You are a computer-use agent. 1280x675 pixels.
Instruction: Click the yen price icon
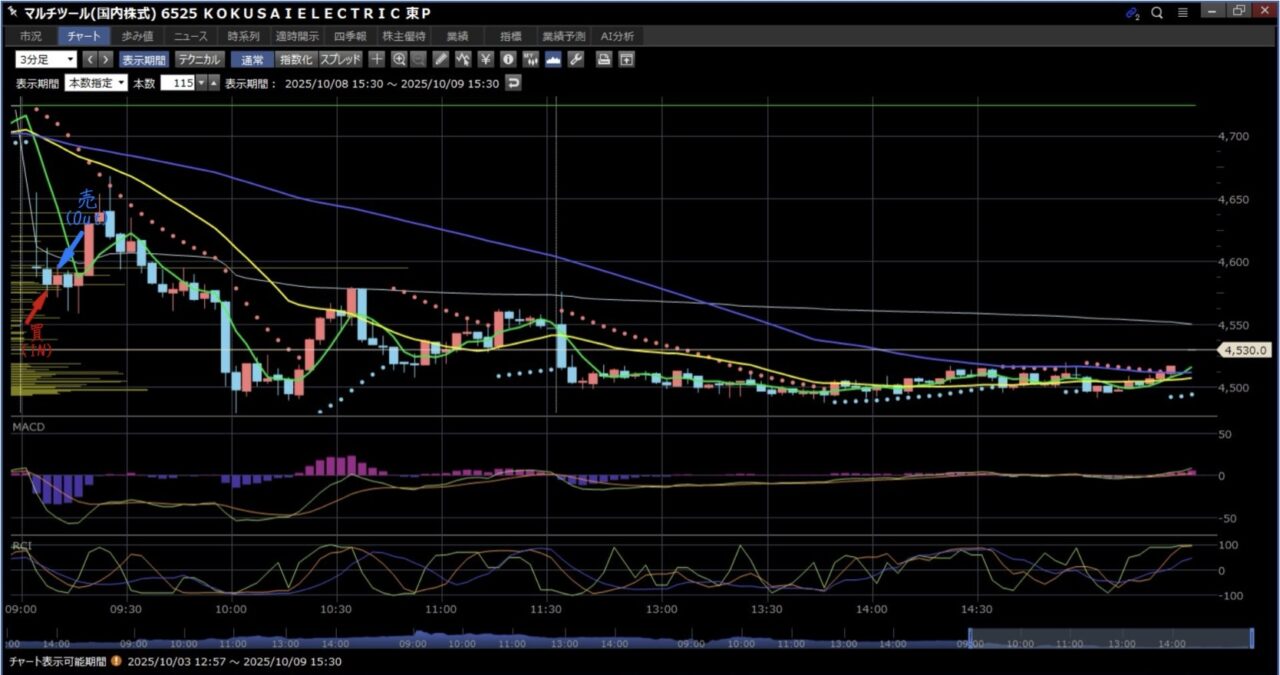click(485, 59)
